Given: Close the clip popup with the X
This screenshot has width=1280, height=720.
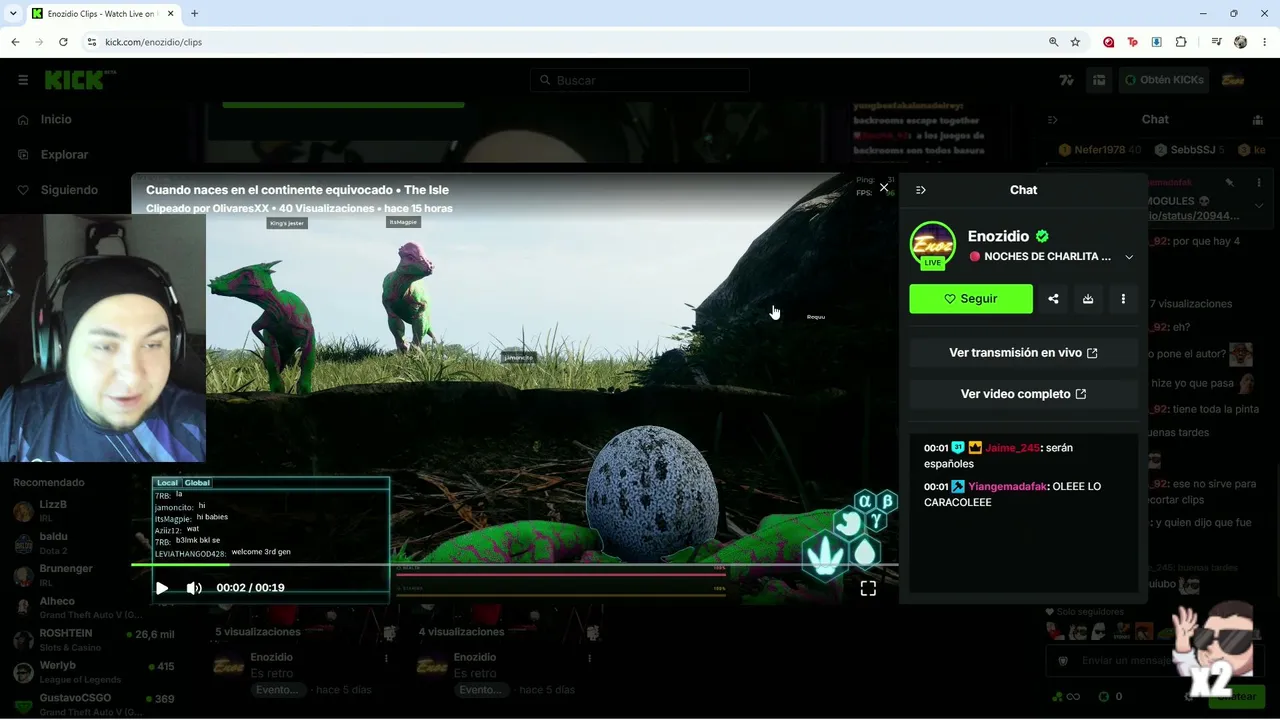Looking at the screenshot, I should click(884, 187).
